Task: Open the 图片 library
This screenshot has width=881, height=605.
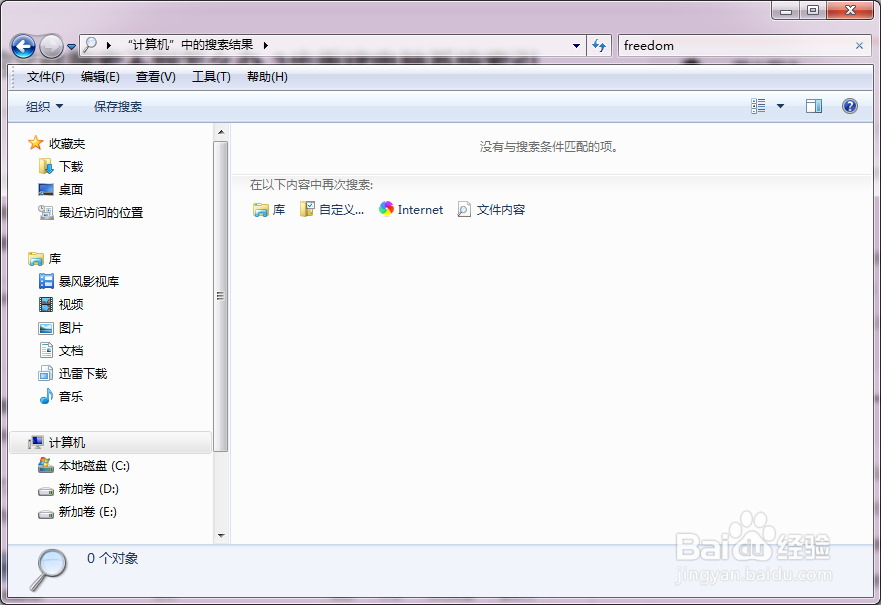Action: coord(61,327)
